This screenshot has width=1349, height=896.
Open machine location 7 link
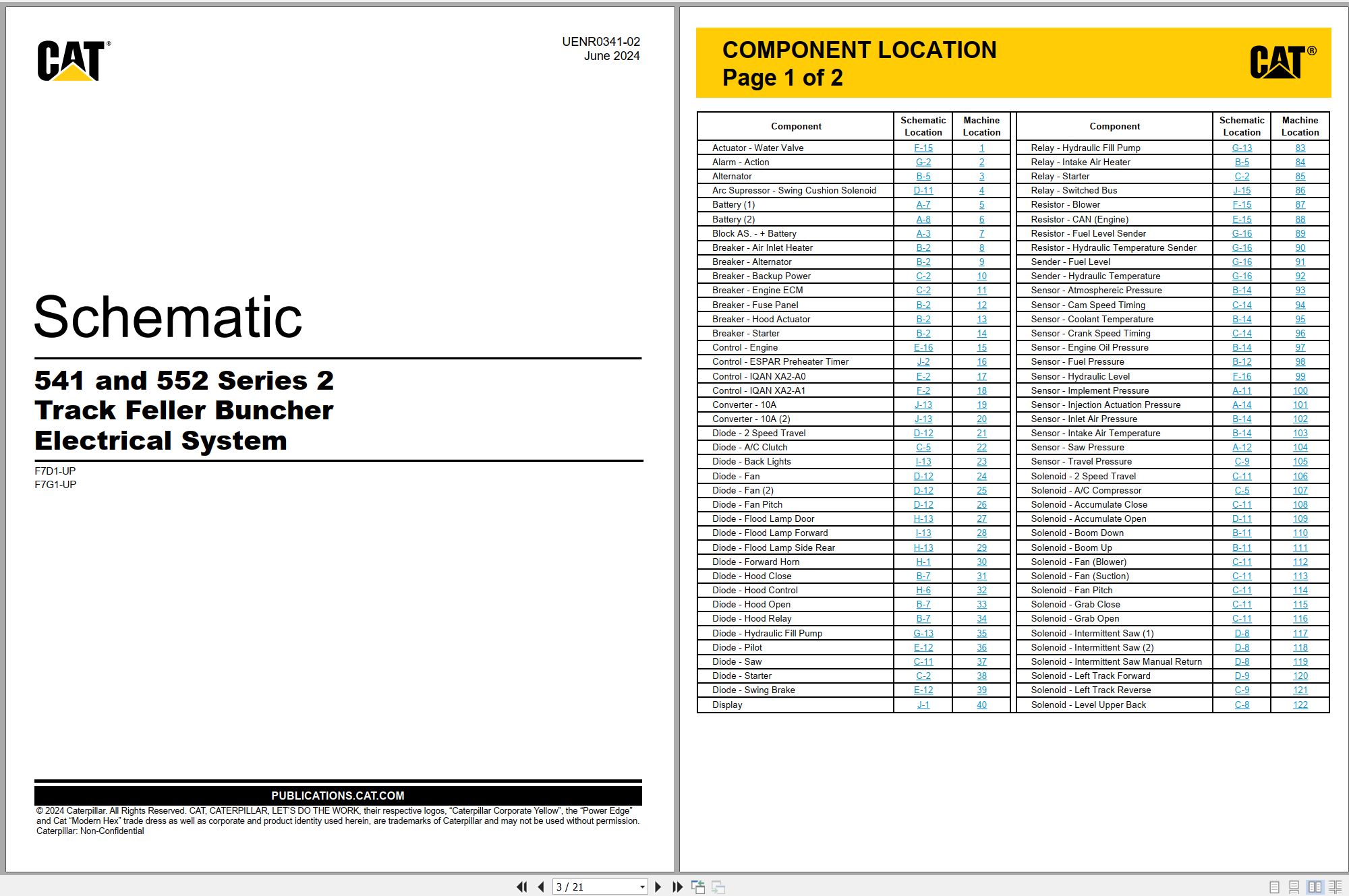pyautogui.click(x=981, y=234)
